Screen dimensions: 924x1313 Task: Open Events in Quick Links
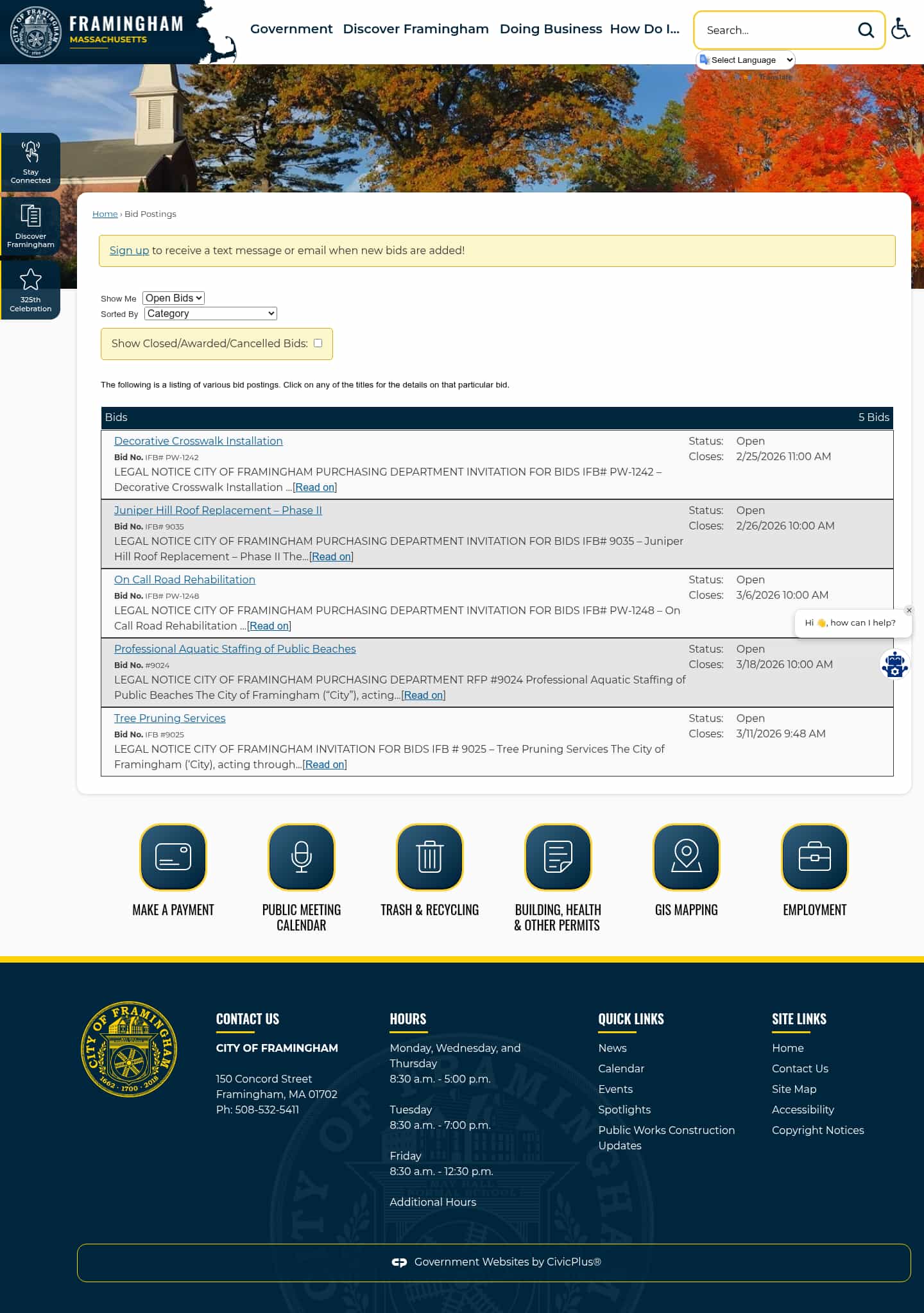click(x=615, y=1089)
